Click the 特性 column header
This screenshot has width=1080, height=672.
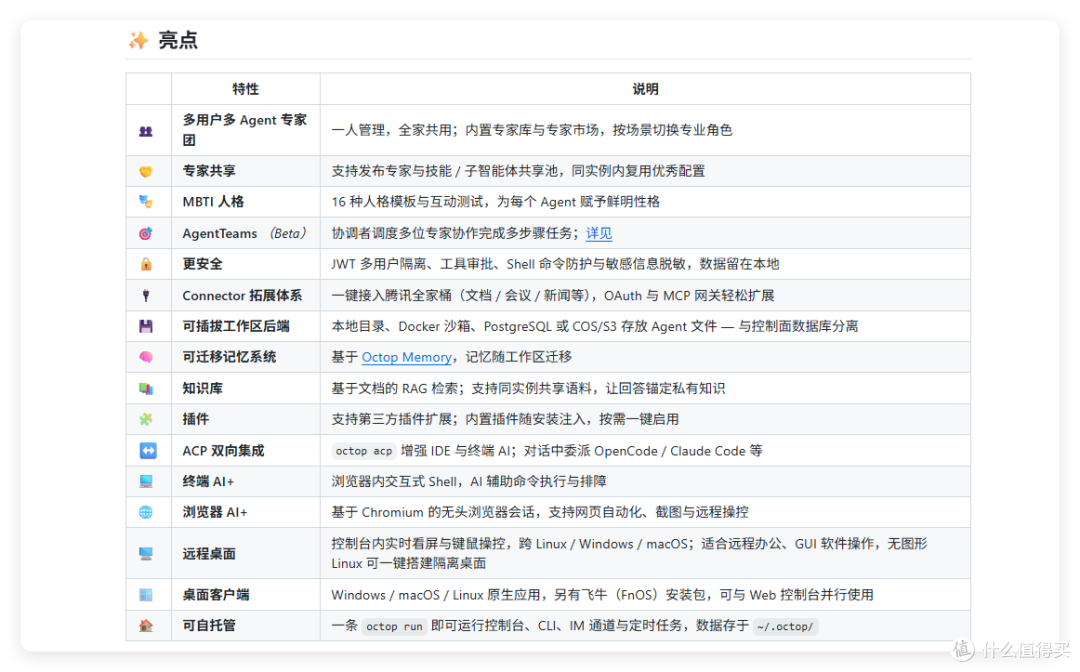(x=245, y=89)
